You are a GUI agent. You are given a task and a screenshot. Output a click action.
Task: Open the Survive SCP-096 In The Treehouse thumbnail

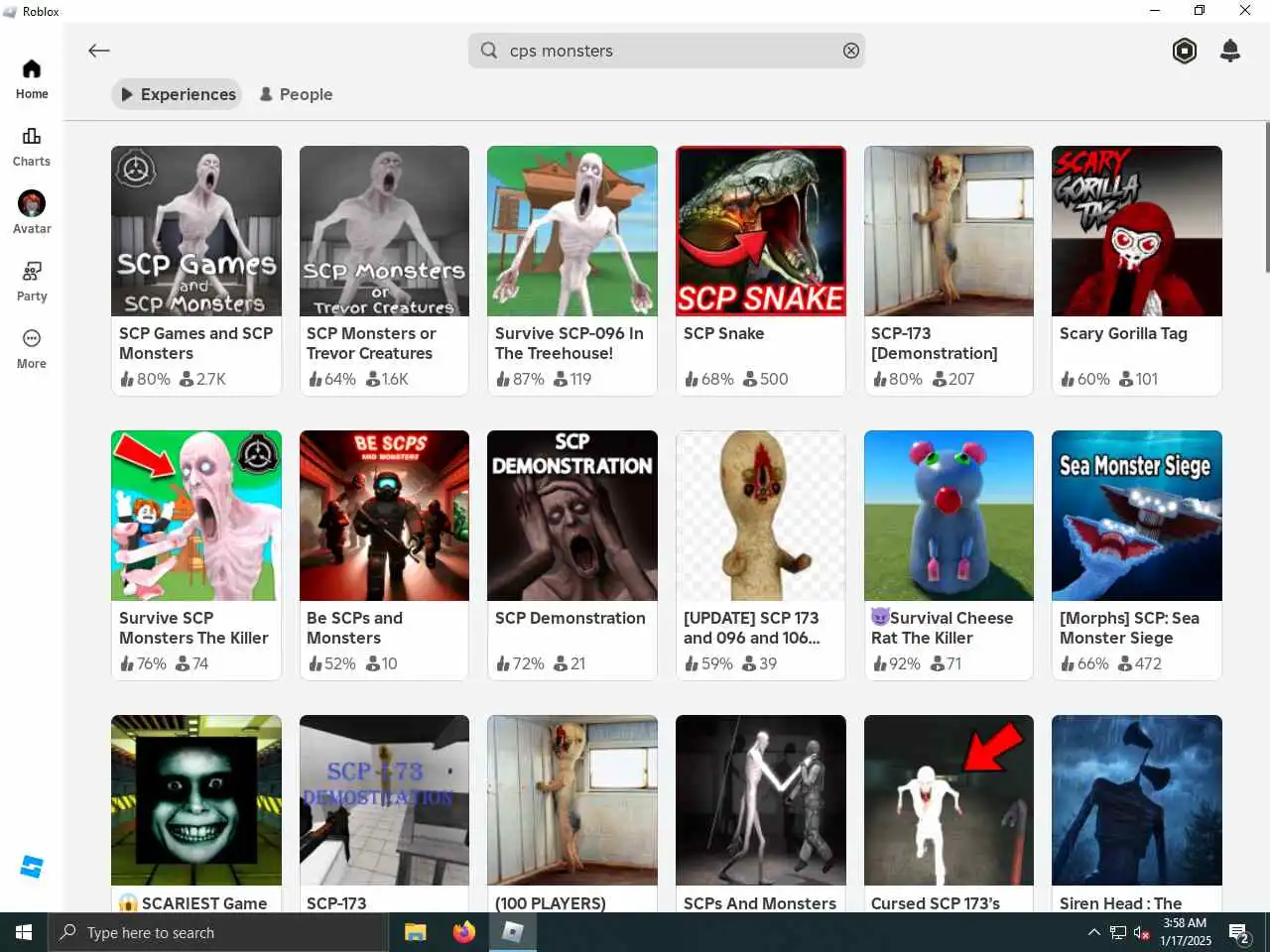572,231
